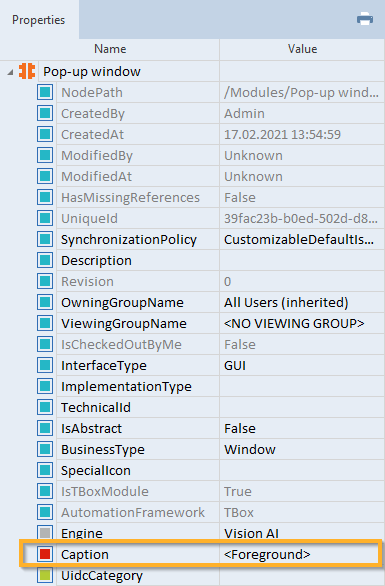
Task: Click the red square icon next to Caption
Action: point(45,554)
